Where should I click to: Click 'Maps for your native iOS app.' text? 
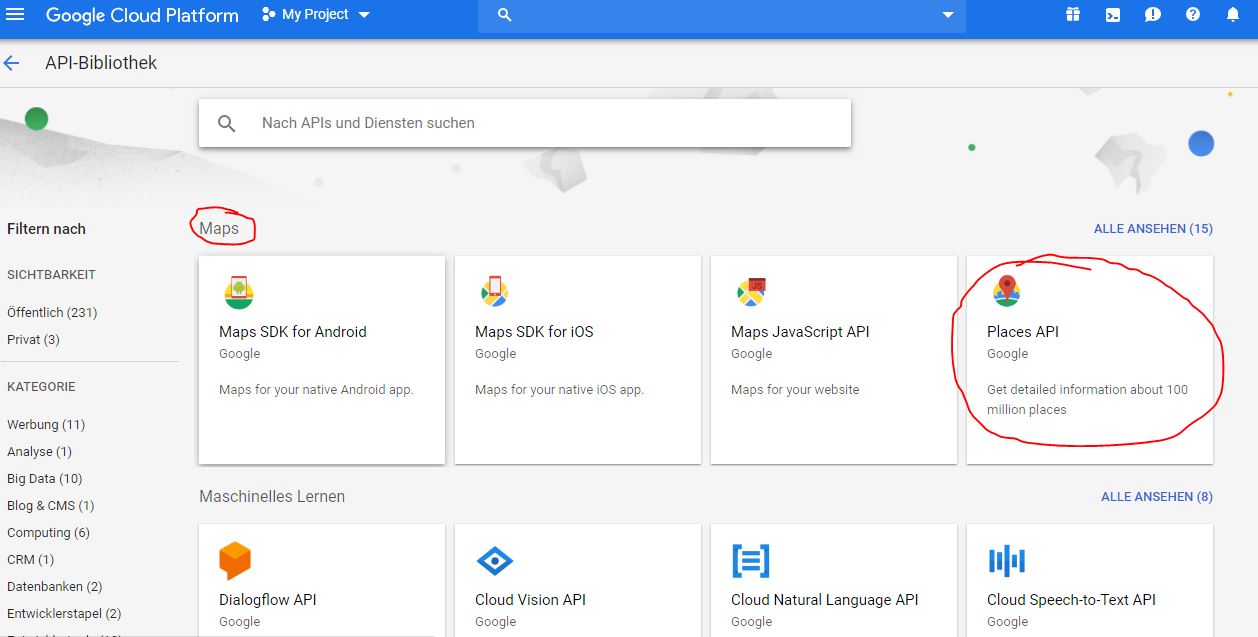(x=559, y=390)
